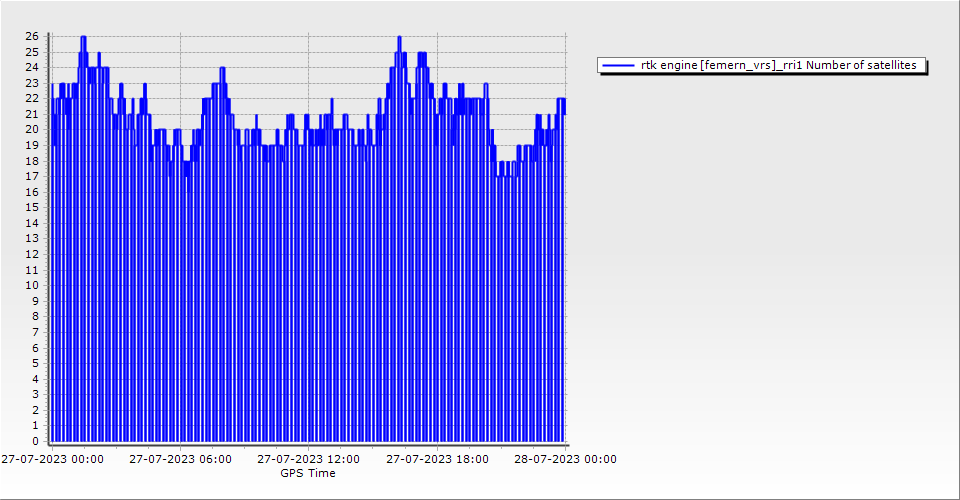This screenshot has height=500, width=960.
Task: Click the '27-07-2023 18:00' x-axis label
Action: point(438,460)
